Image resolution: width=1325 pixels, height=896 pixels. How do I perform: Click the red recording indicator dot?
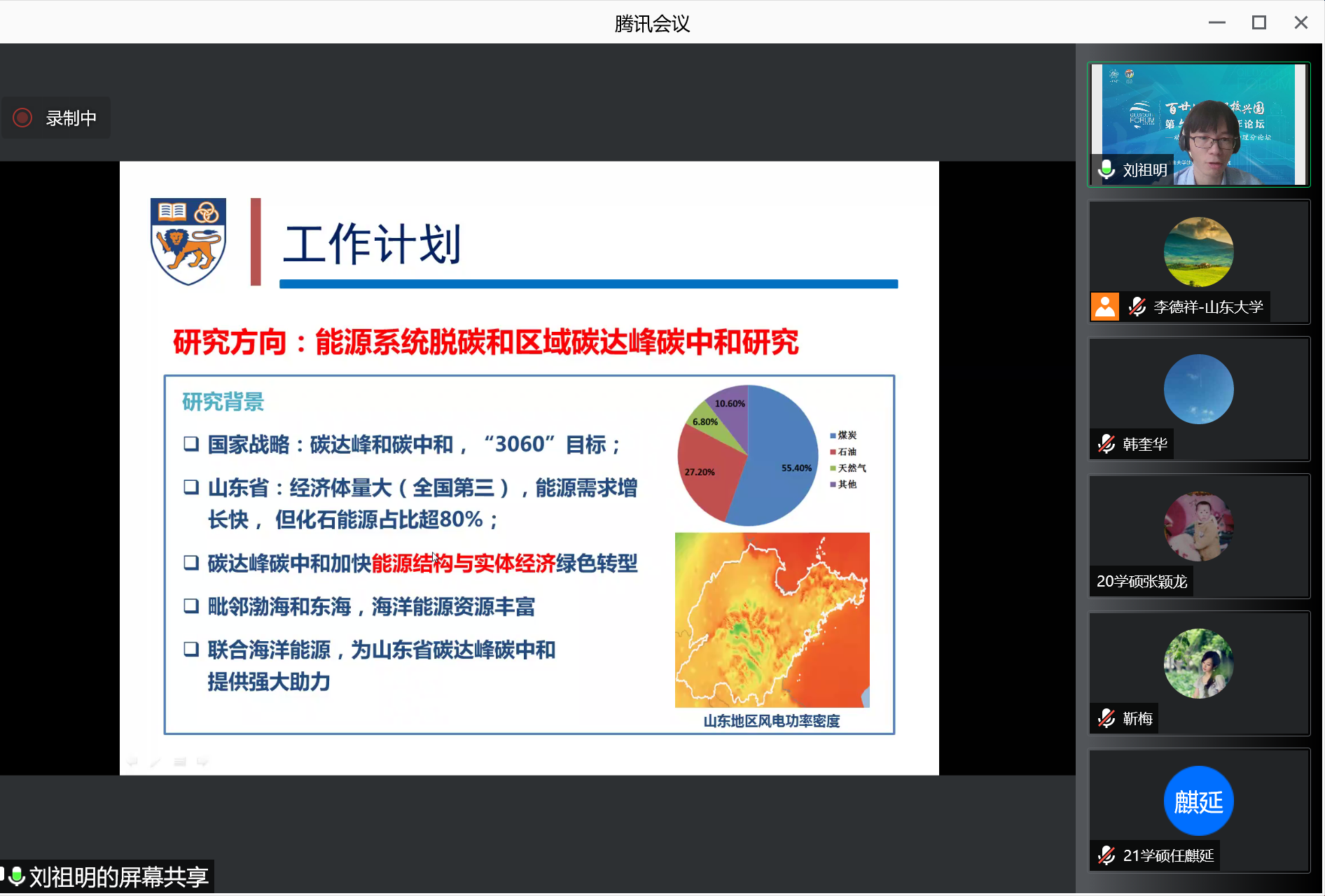[22, 118]
